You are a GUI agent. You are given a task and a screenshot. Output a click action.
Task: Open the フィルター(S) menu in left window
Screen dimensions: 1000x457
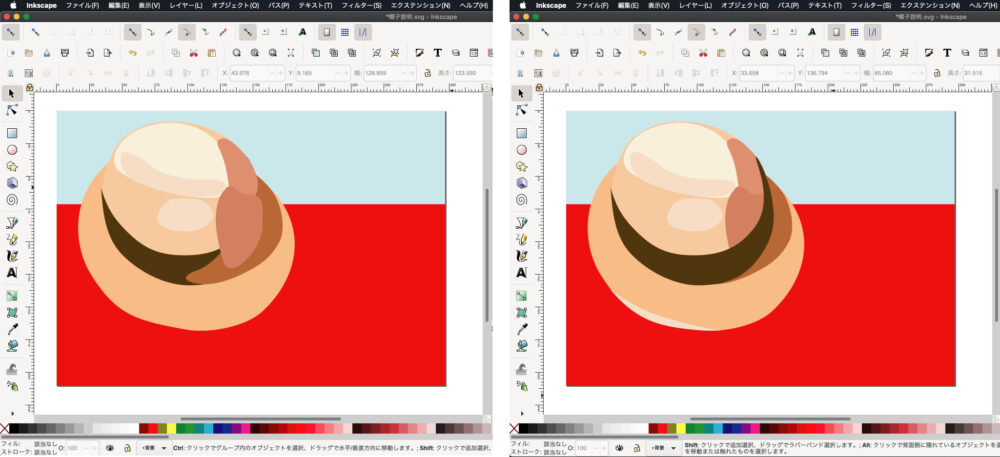[x=360, y=6]
